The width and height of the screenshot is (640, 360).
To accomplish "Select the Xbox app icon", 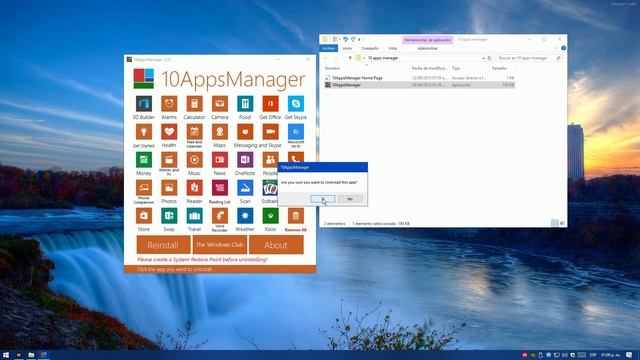I will click(270, 216).
